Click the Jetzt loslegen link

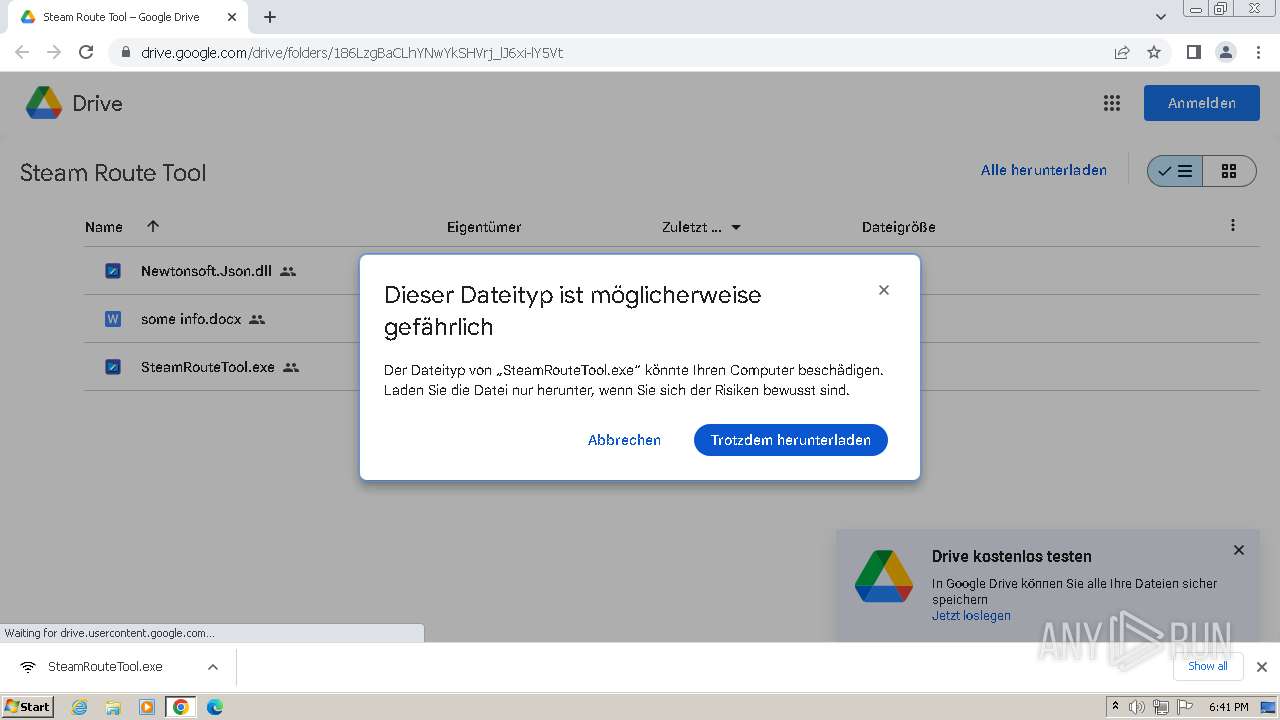pos(971,616)
